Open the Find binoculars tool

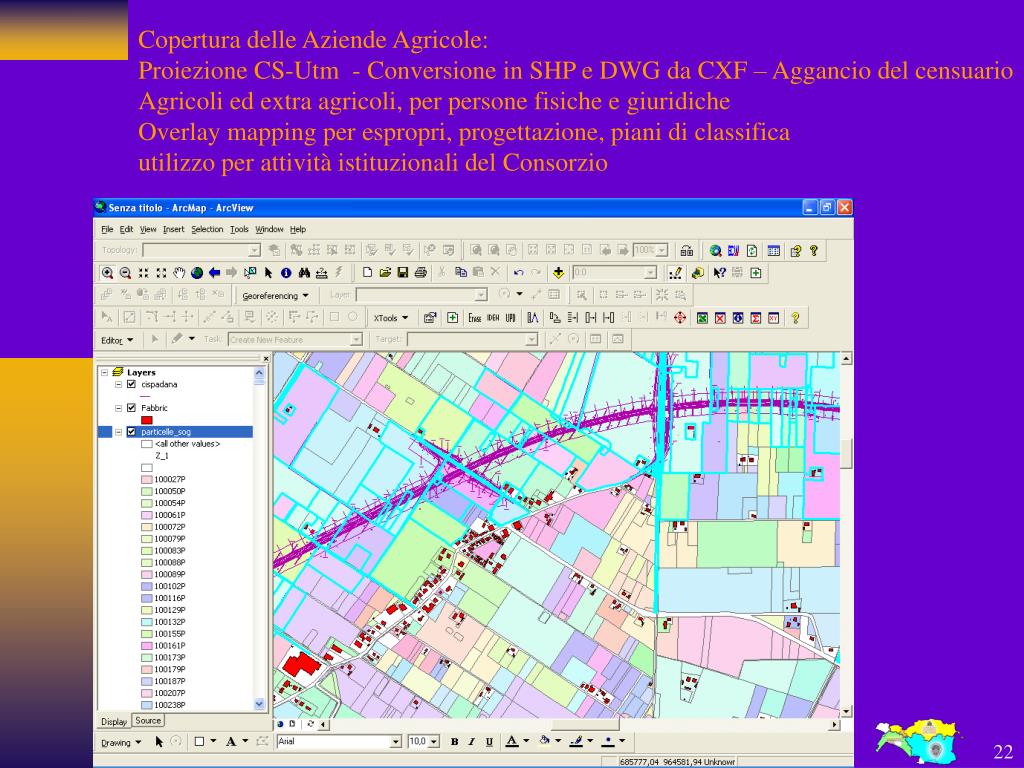pos(304,273)
